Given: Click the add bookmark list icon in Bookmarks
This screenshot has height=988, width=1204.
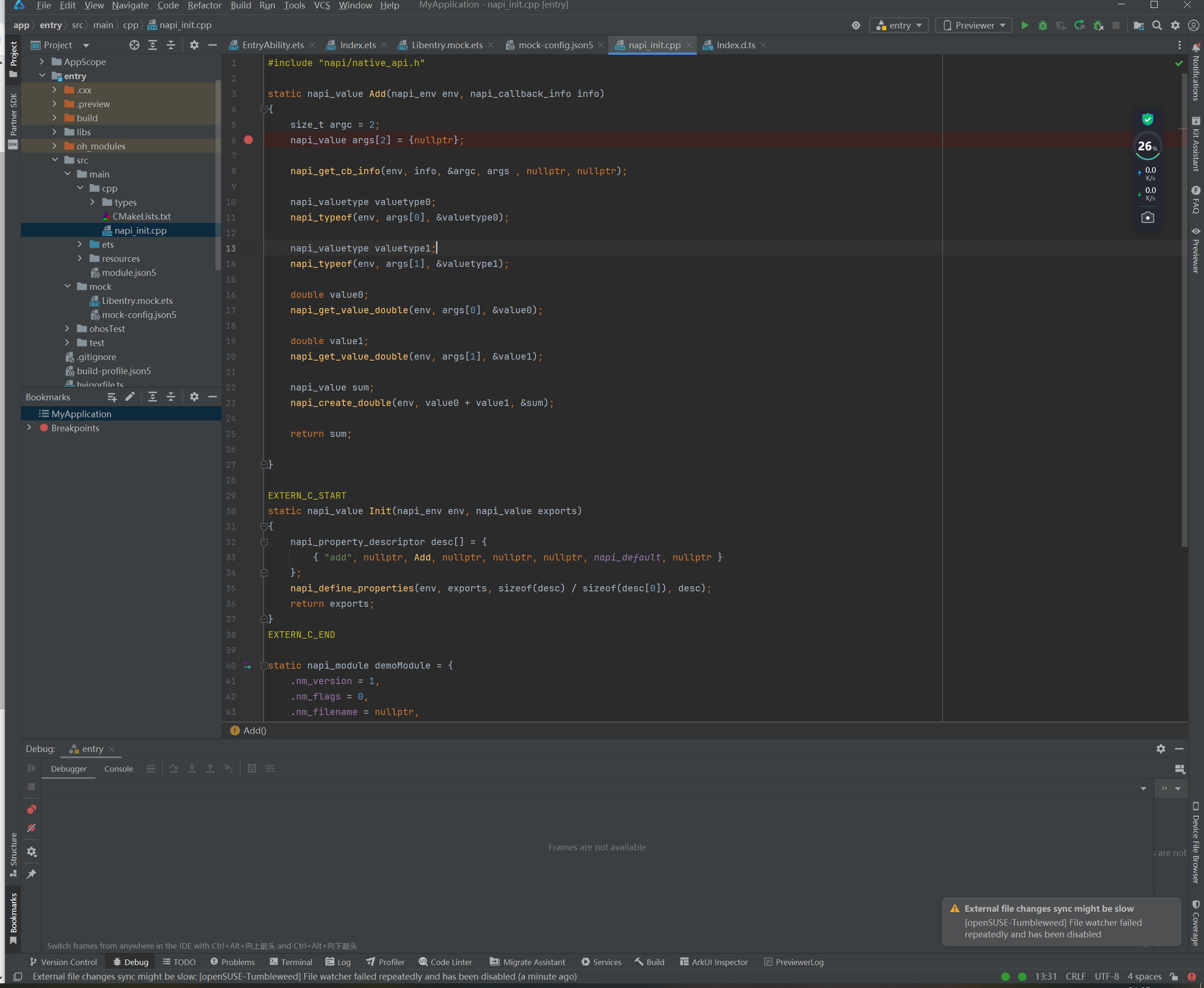Looking at the screenshot, I should (x=111, y=397).
